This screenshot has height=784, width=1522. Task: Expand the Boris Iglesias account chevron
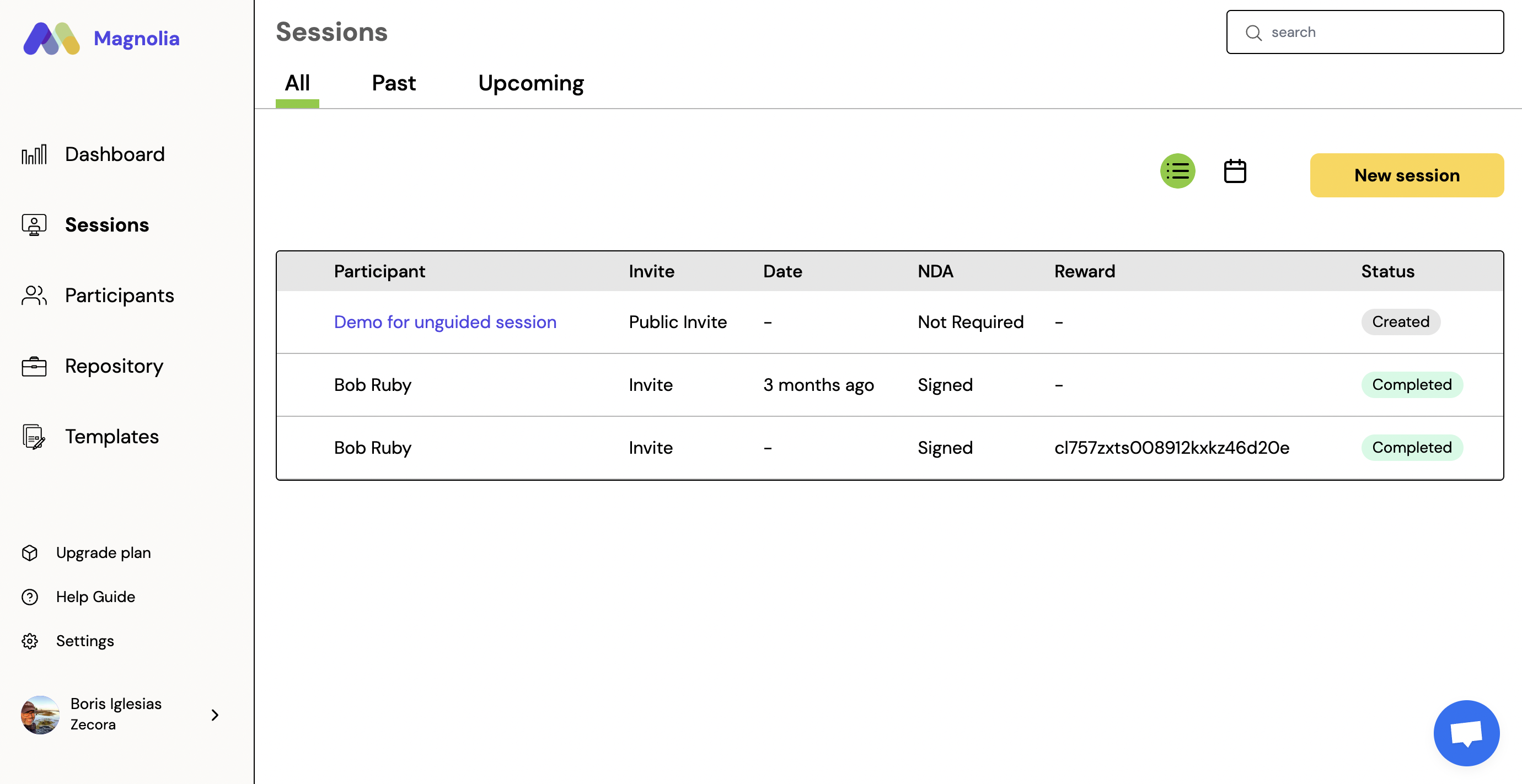pyautogui.click(x=215, y=715)
